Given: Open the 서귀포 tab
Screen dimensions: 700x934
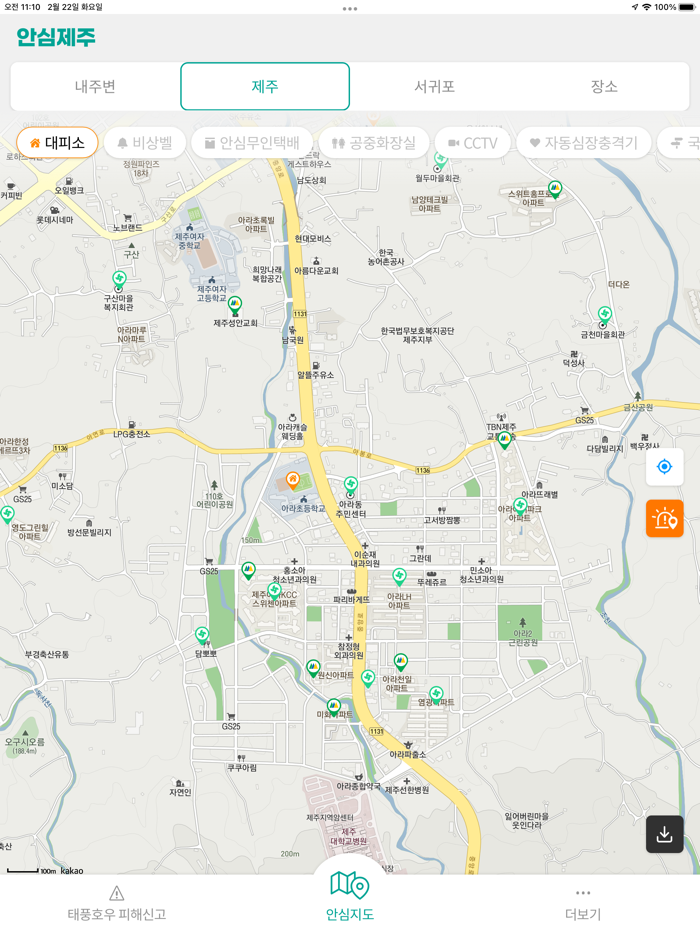Looking at the screenshot, I should point(435,86).
